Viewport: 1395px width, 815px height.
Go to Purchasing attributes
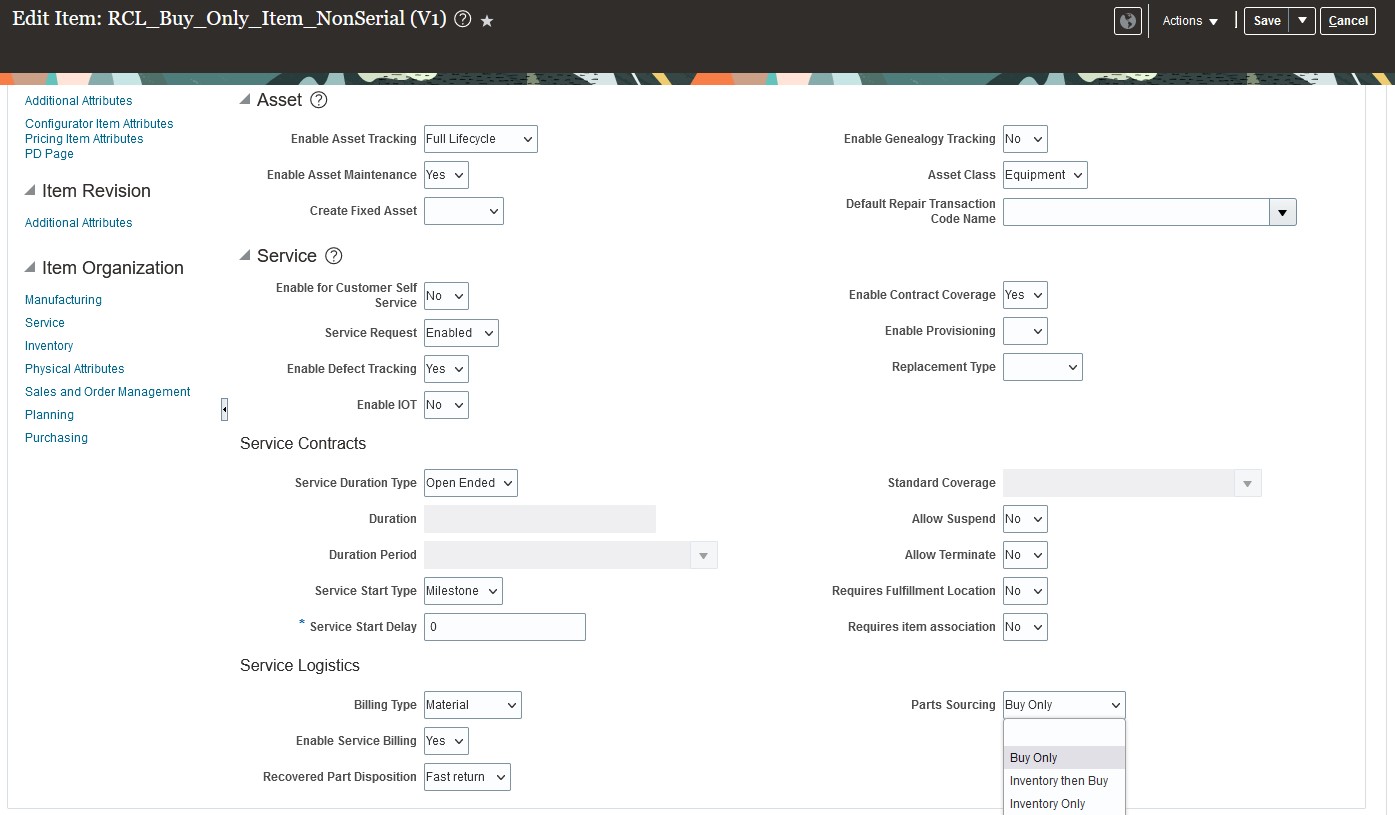[x=56, y=438]
